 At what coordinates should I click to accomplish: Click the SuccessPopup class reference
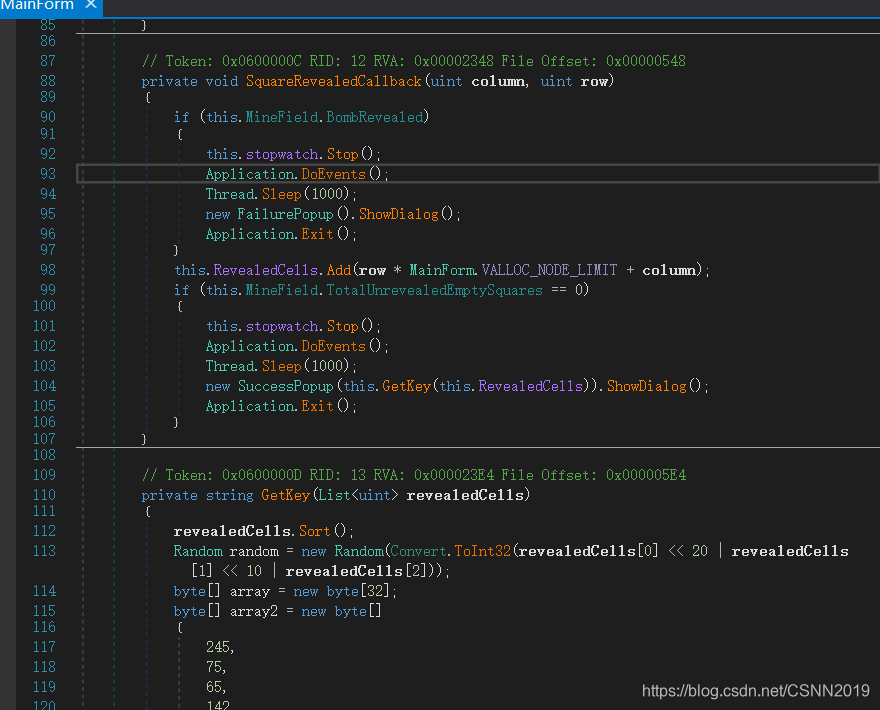(x=286, y=386)
